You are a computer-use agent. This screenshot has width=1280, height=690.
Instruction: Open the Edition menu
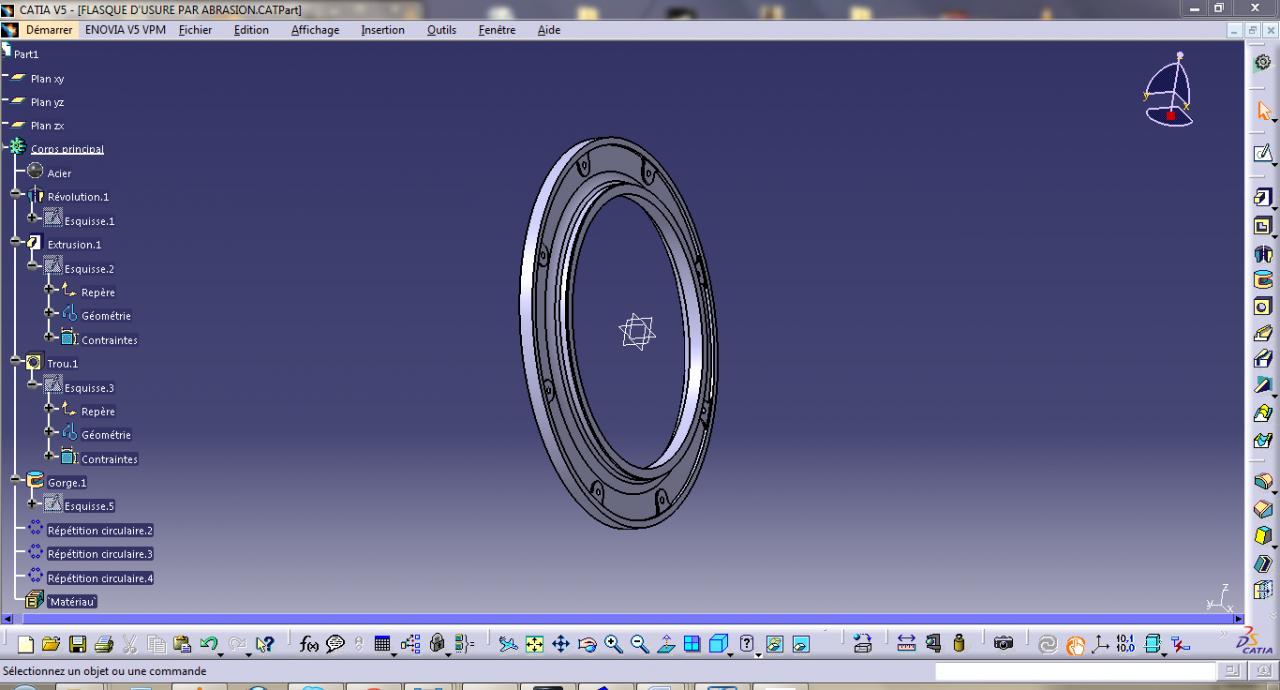pos(251,30)
